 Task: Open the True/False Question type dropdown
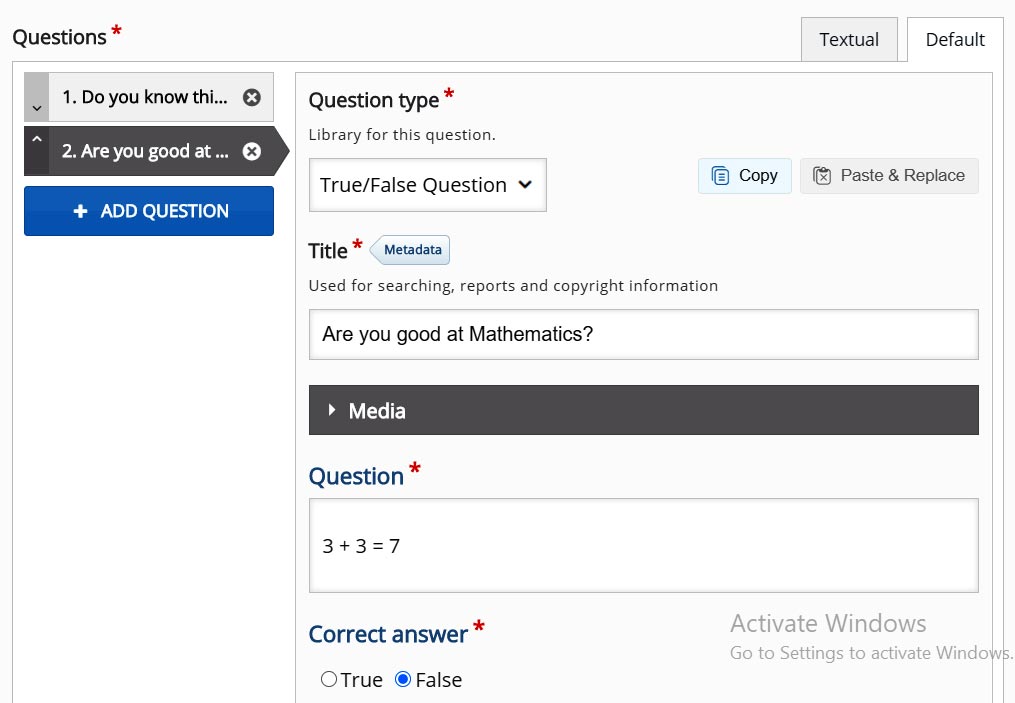pyautogui.click(x=427, y=185)
